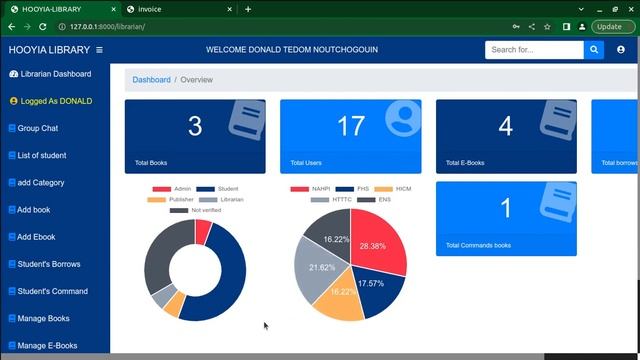
Task: Toggle ENS series in pie chart legend
Action: 373,200
